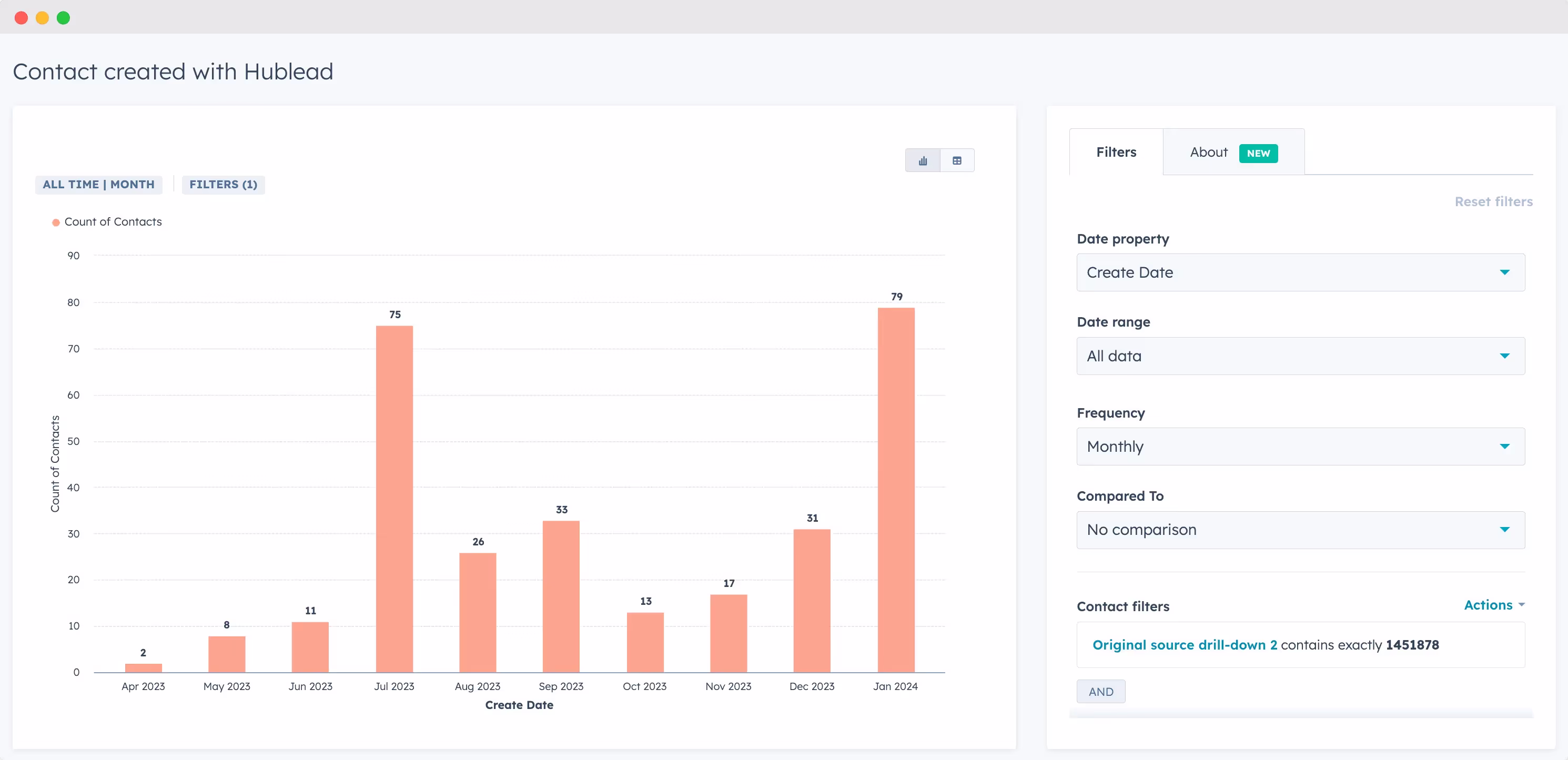The image size is (1568, 760).
Task: Select the Dec 2023 bar with 31
Action: point(812,601)
